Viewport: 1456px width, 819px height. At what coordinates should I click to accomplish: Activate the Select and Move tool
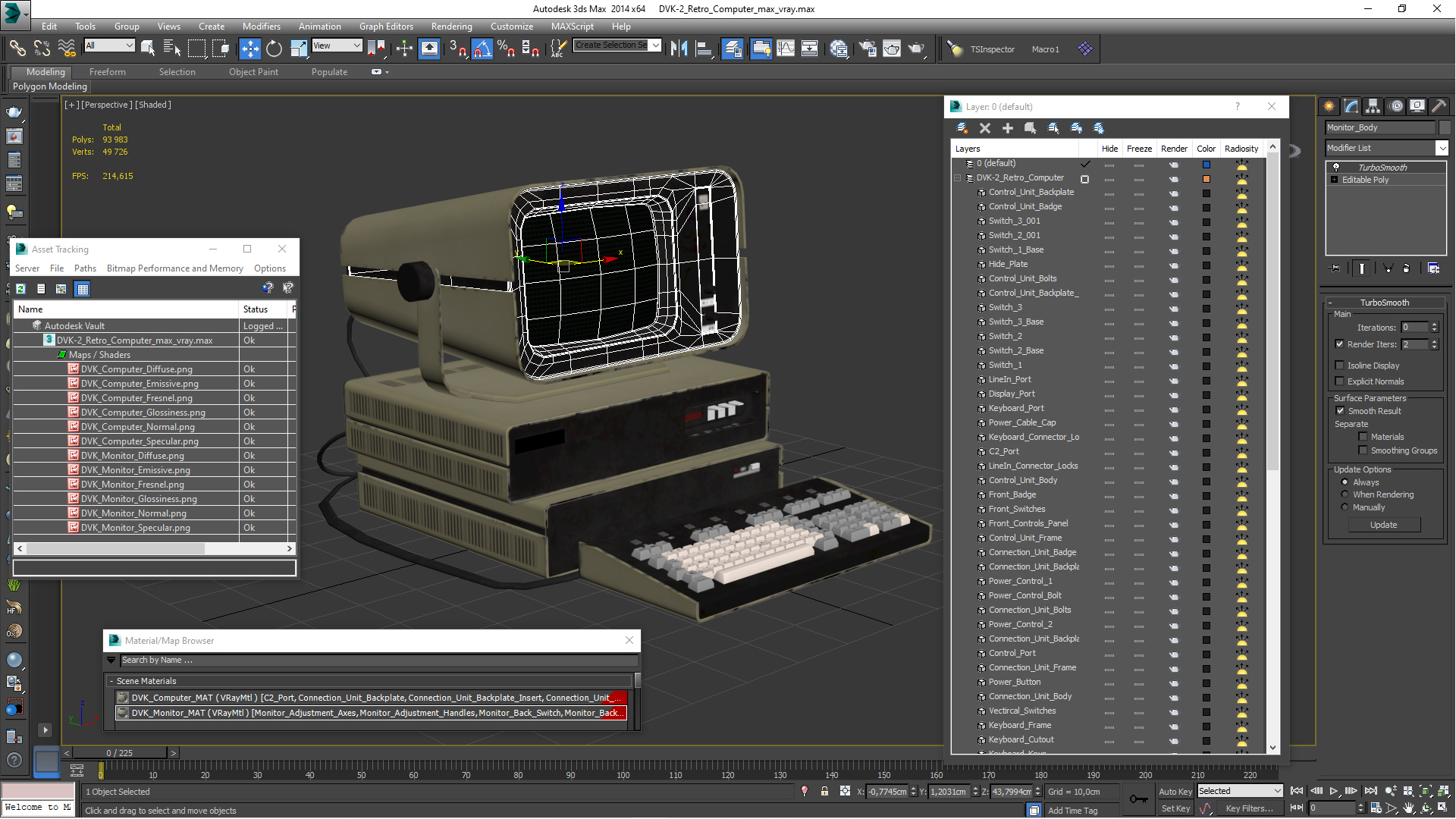click(x=249, y=49)
